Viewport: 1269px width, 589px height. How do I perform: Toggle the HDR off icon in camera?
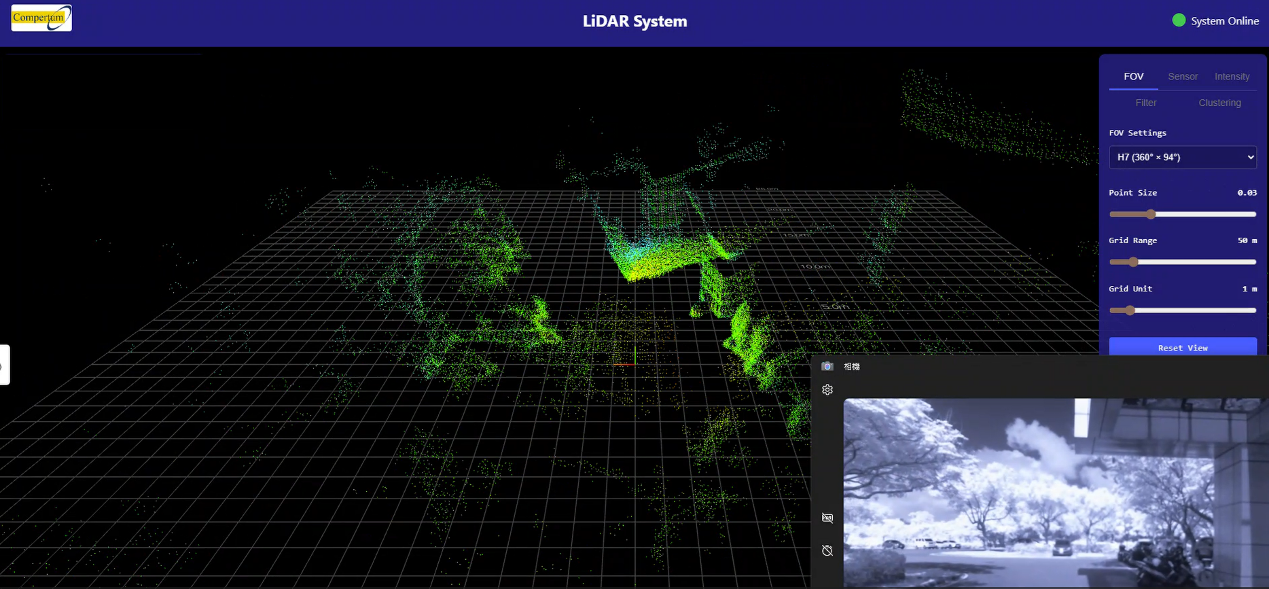(x=827, y=518)
